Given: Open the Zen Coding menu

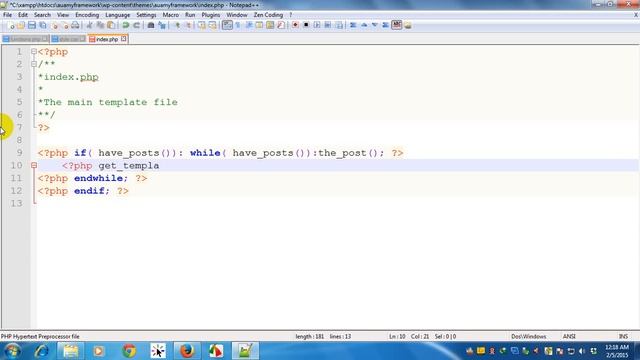Looking at the screenshot, I should (268, 15).
